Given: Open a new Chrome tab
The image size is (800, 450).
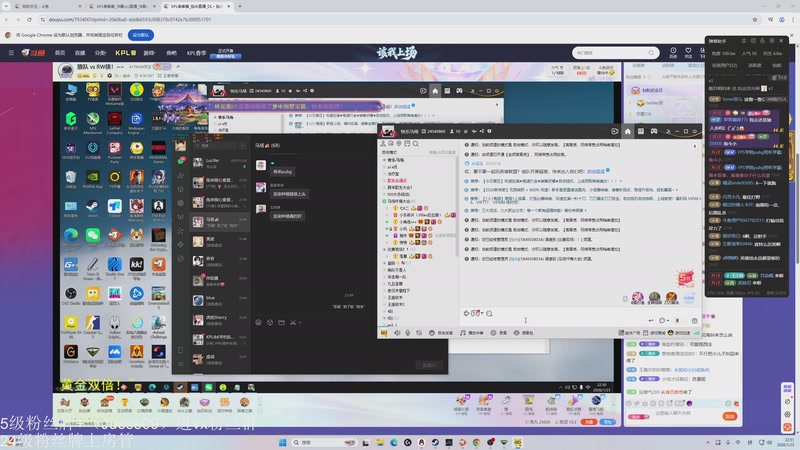Looking at the screenshot, I should (x=239, y=6).
